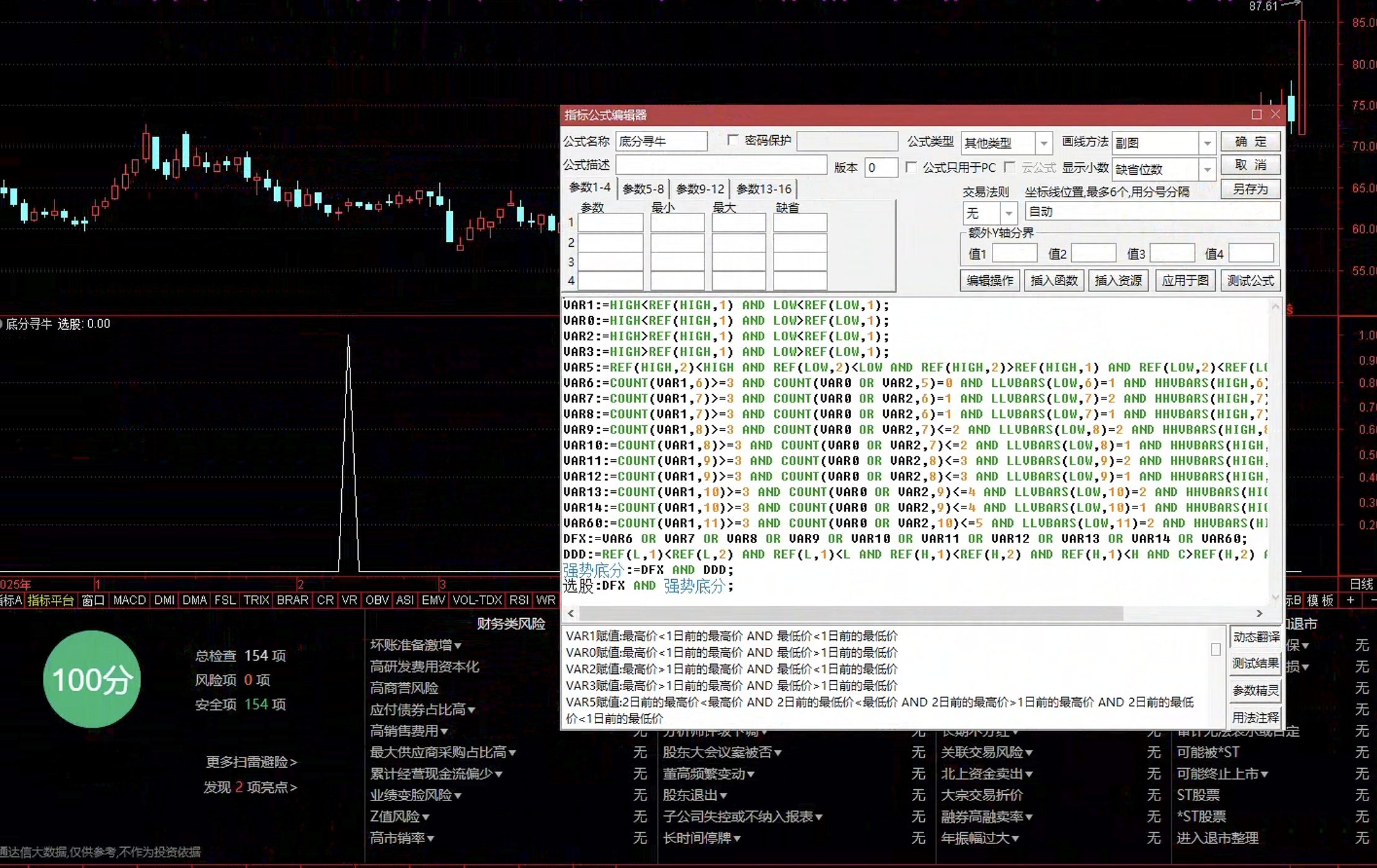This screenshot has width=1377, height=868.
Task: Click the 公式描述 input field
Action: (x=721, y=165)
